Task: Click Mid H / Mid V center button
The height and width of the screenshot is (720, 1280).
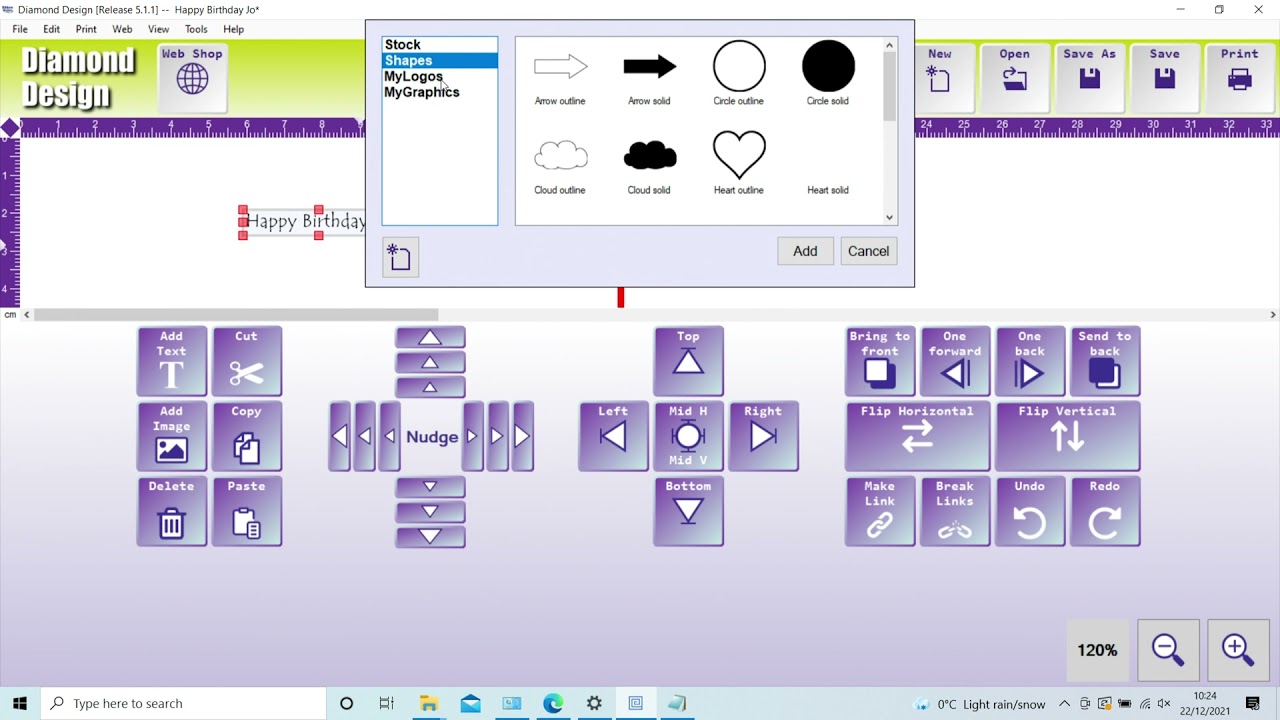Action: pos(688,436)
